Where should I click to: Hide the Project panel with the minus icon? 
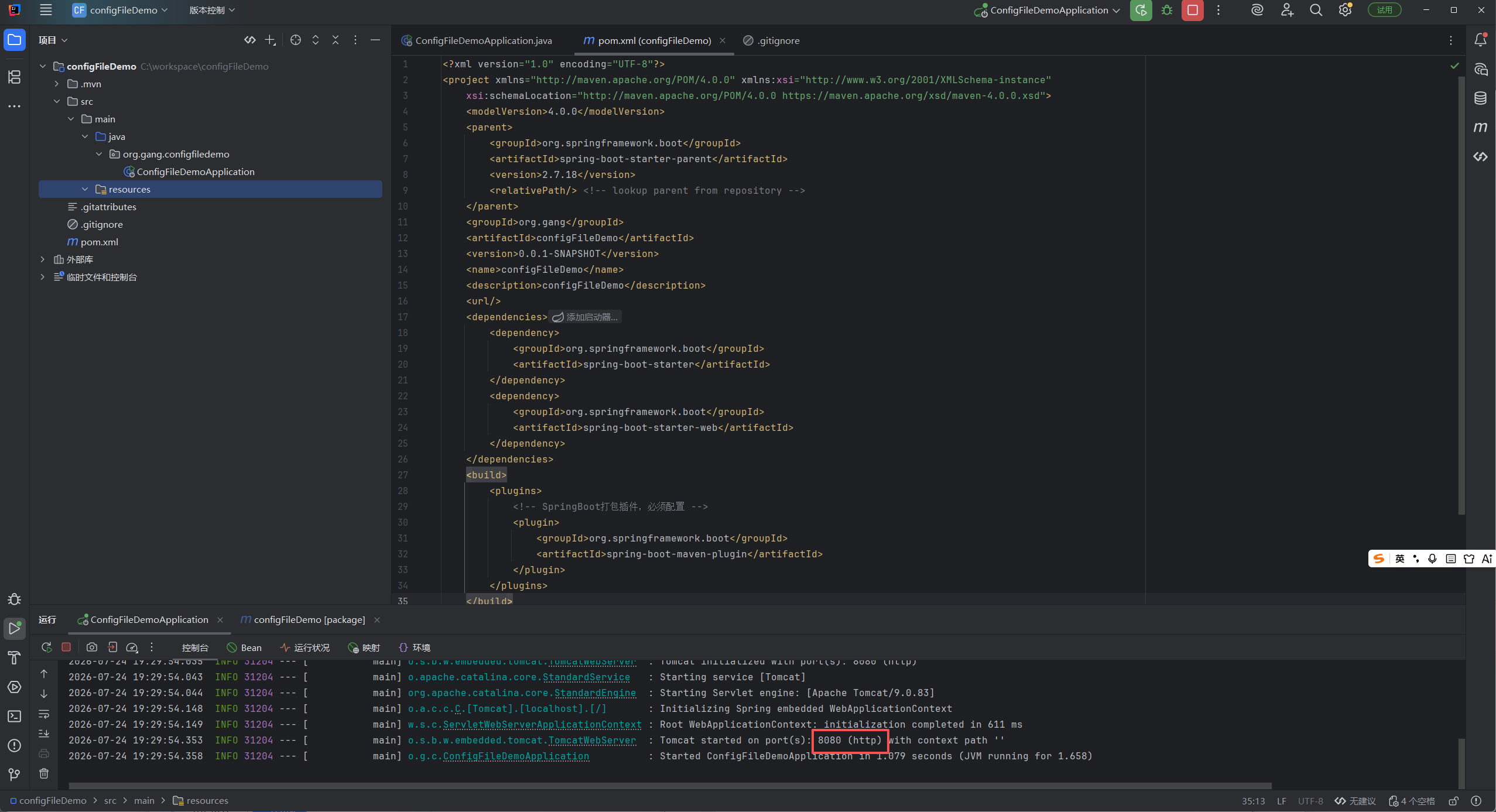[375, 40]
